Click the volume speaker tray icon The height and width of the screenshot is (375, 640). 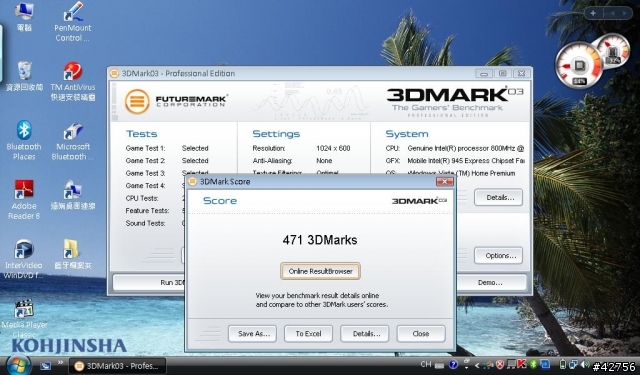click(585, 364)
